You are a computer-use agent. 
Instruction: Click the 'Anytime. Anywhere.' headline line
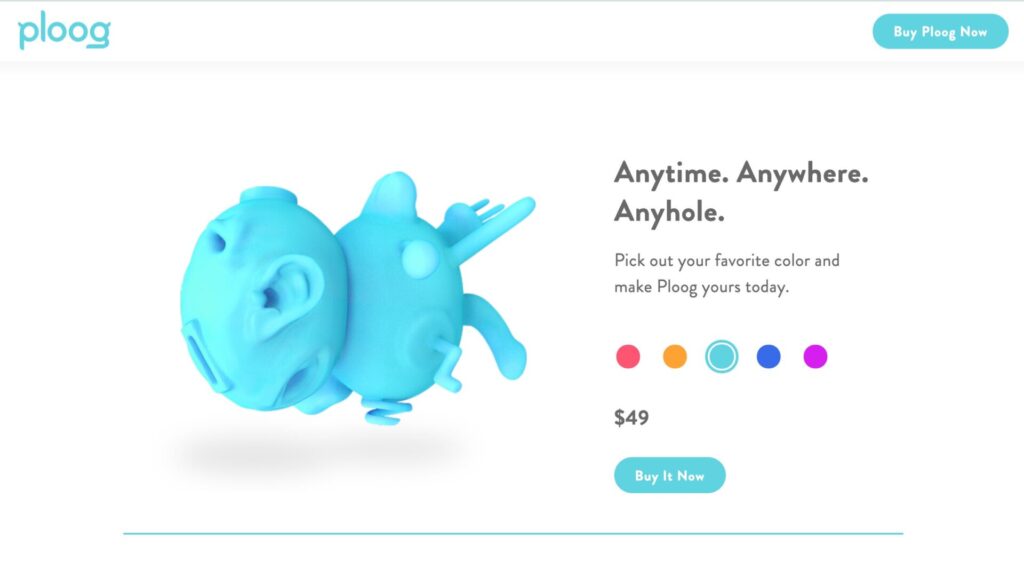pyautogui.click(x=741, y=174)
